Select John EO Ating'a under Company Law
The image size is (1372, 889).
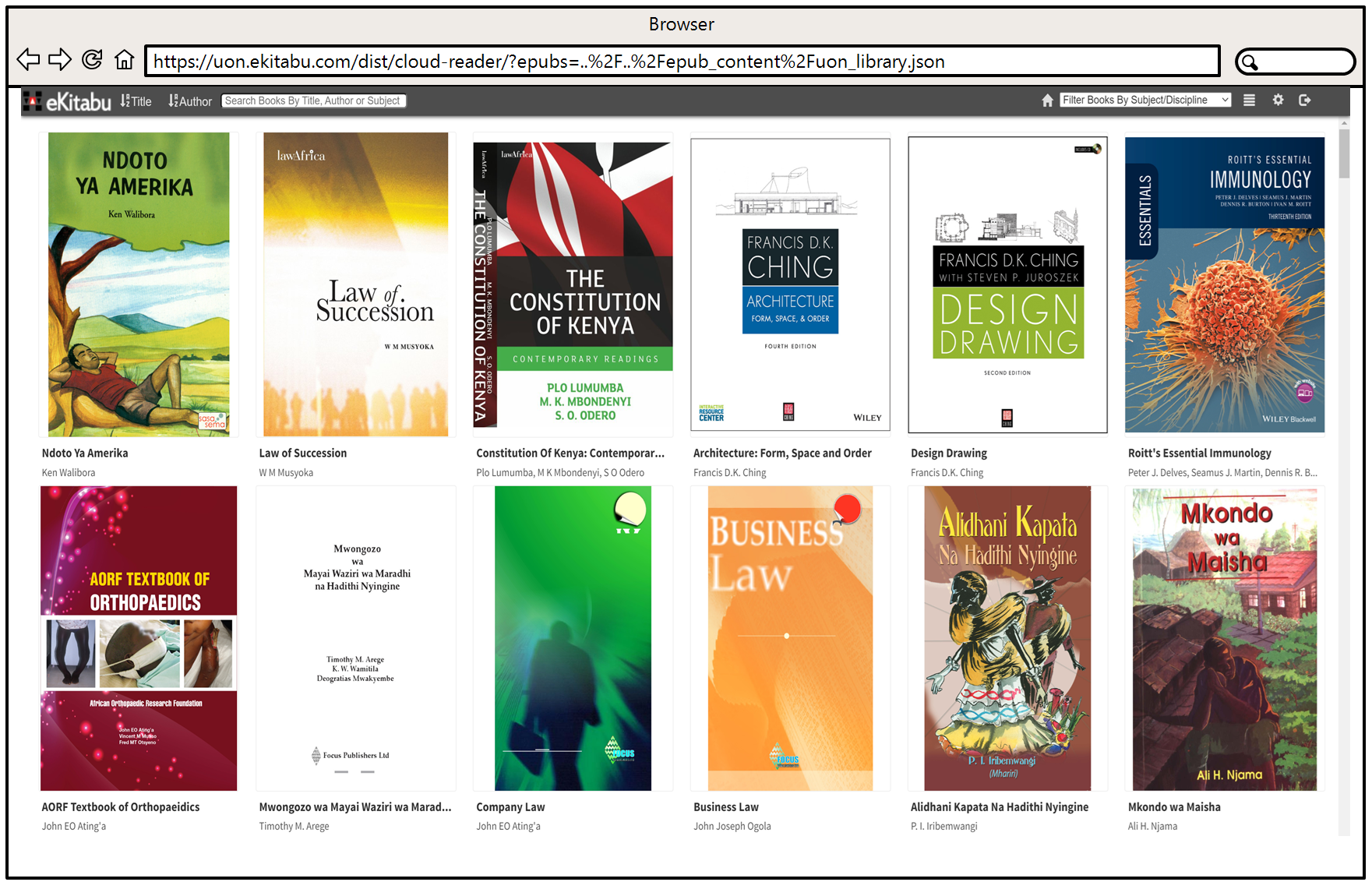[x=508, y=826]
